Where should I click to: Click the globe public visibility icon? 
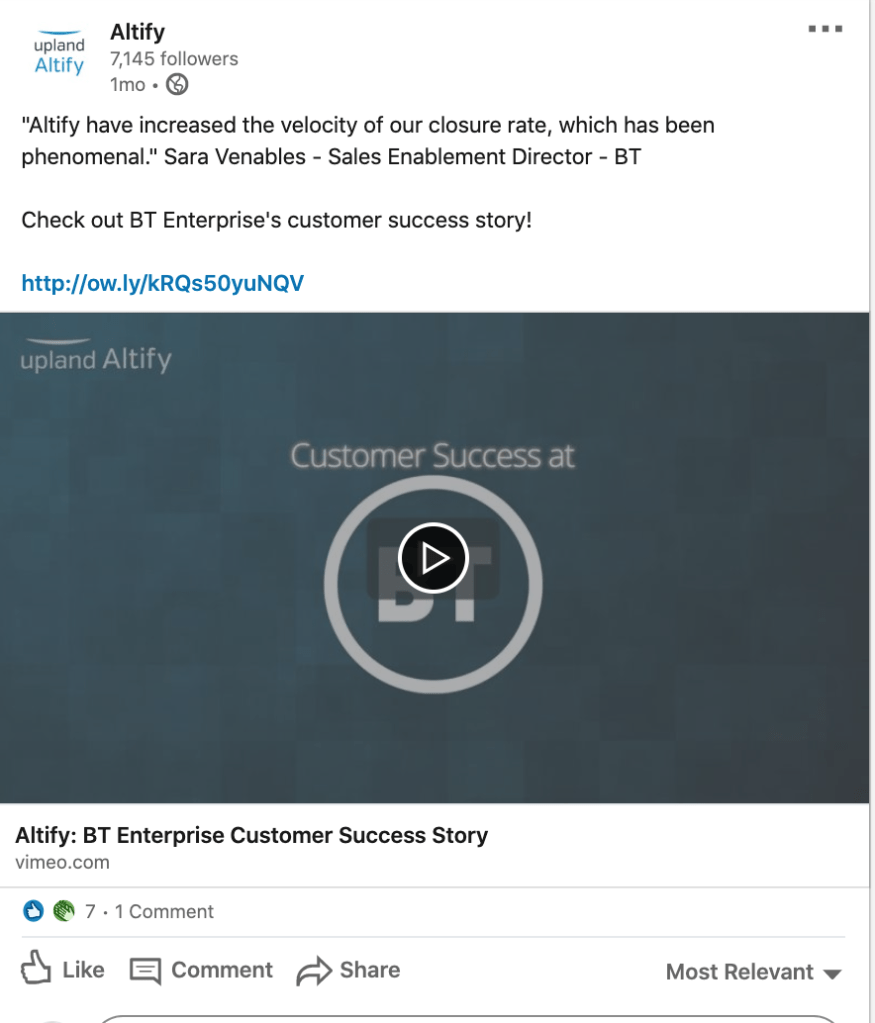[177, 85]
